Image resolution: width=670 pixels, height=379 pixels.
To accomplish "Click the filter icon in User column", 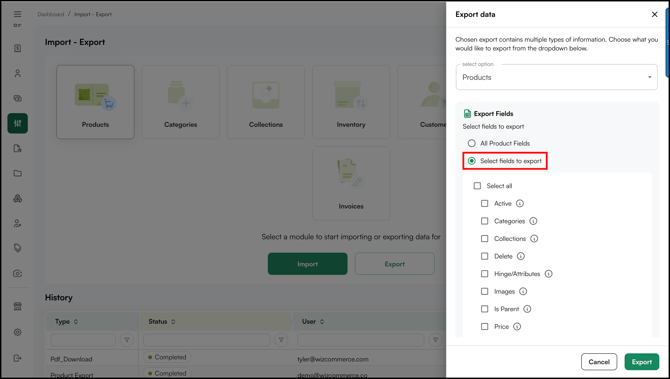I will click(x=435, y=340).
